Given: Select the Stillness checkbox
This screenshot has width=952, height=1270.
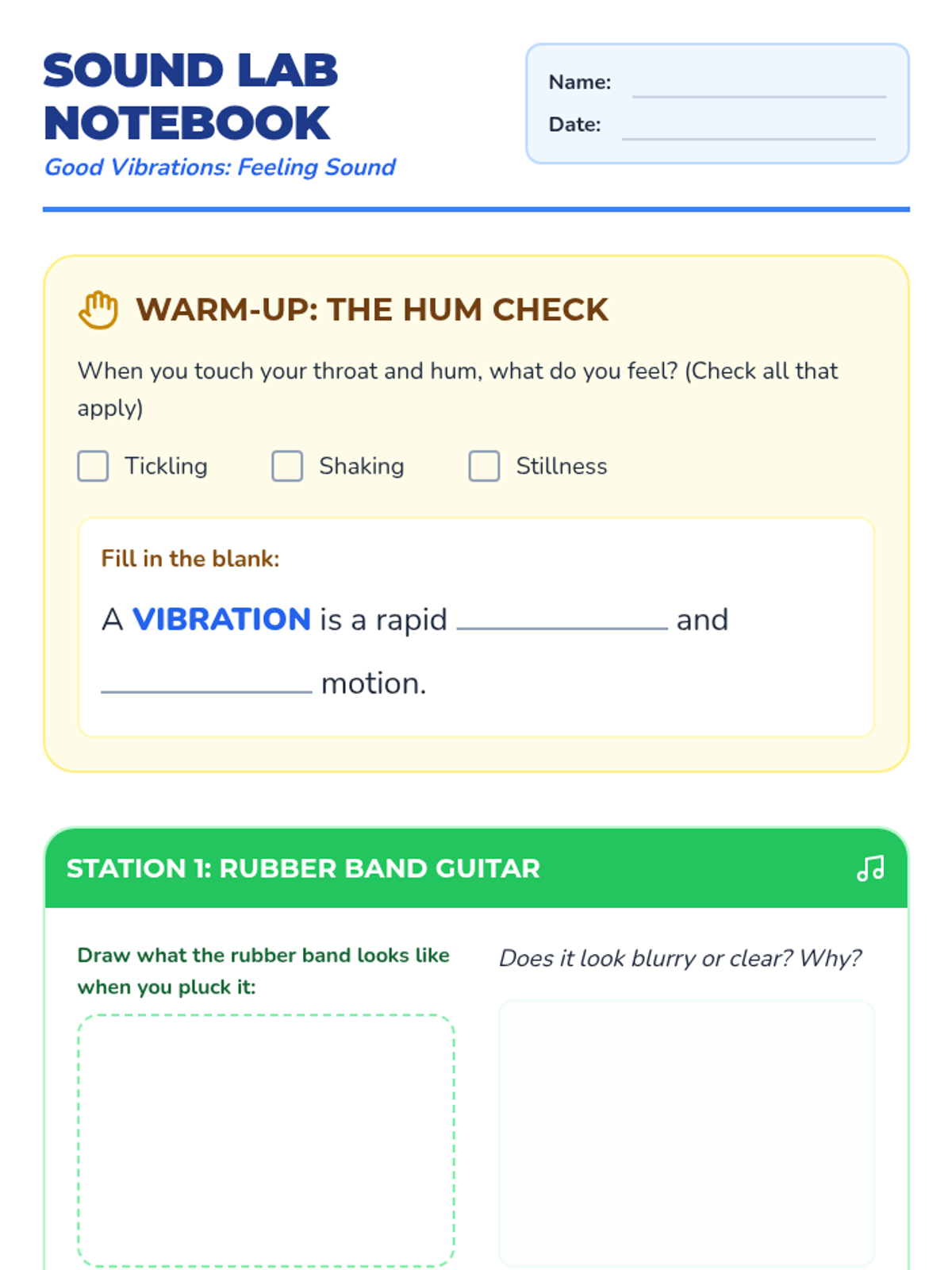Looking at the screenshot, I should pos(484,466).
